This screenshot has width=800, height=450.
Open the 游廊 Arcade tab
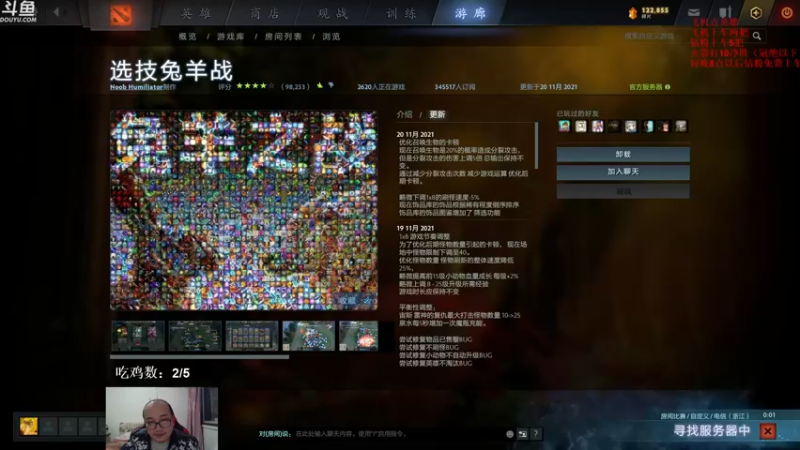pos(470,14)
